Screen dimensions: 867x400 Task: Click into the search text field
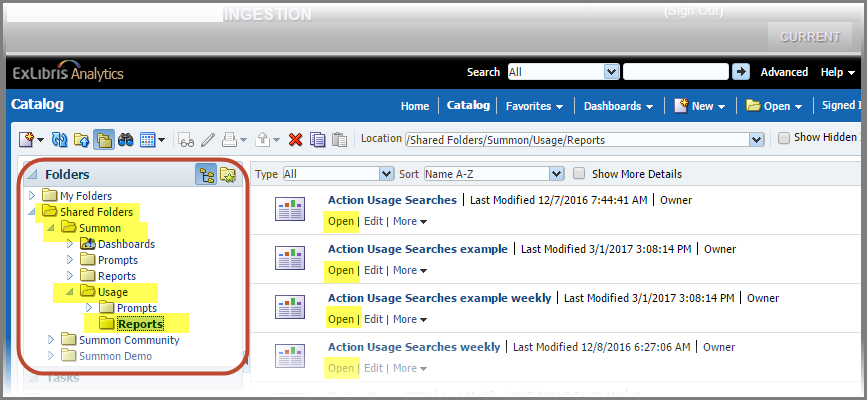676,71
